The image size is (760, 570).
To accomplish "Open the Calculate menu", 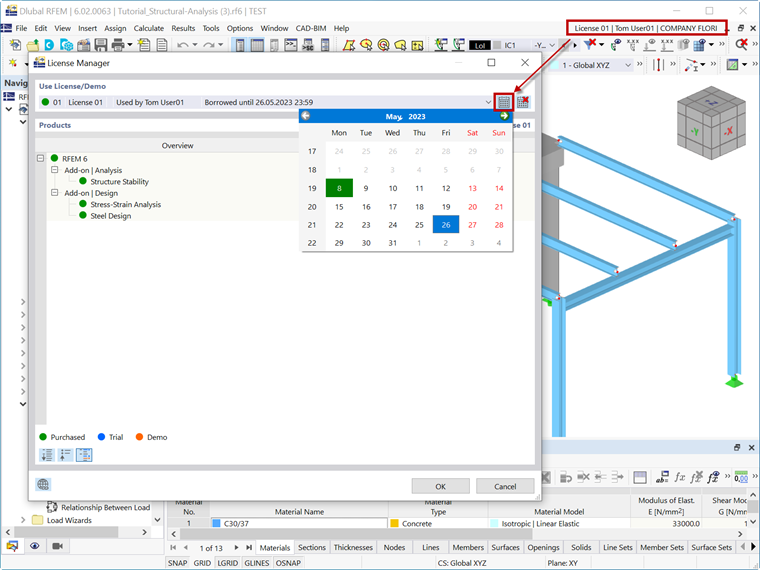I will coord(148,28).
